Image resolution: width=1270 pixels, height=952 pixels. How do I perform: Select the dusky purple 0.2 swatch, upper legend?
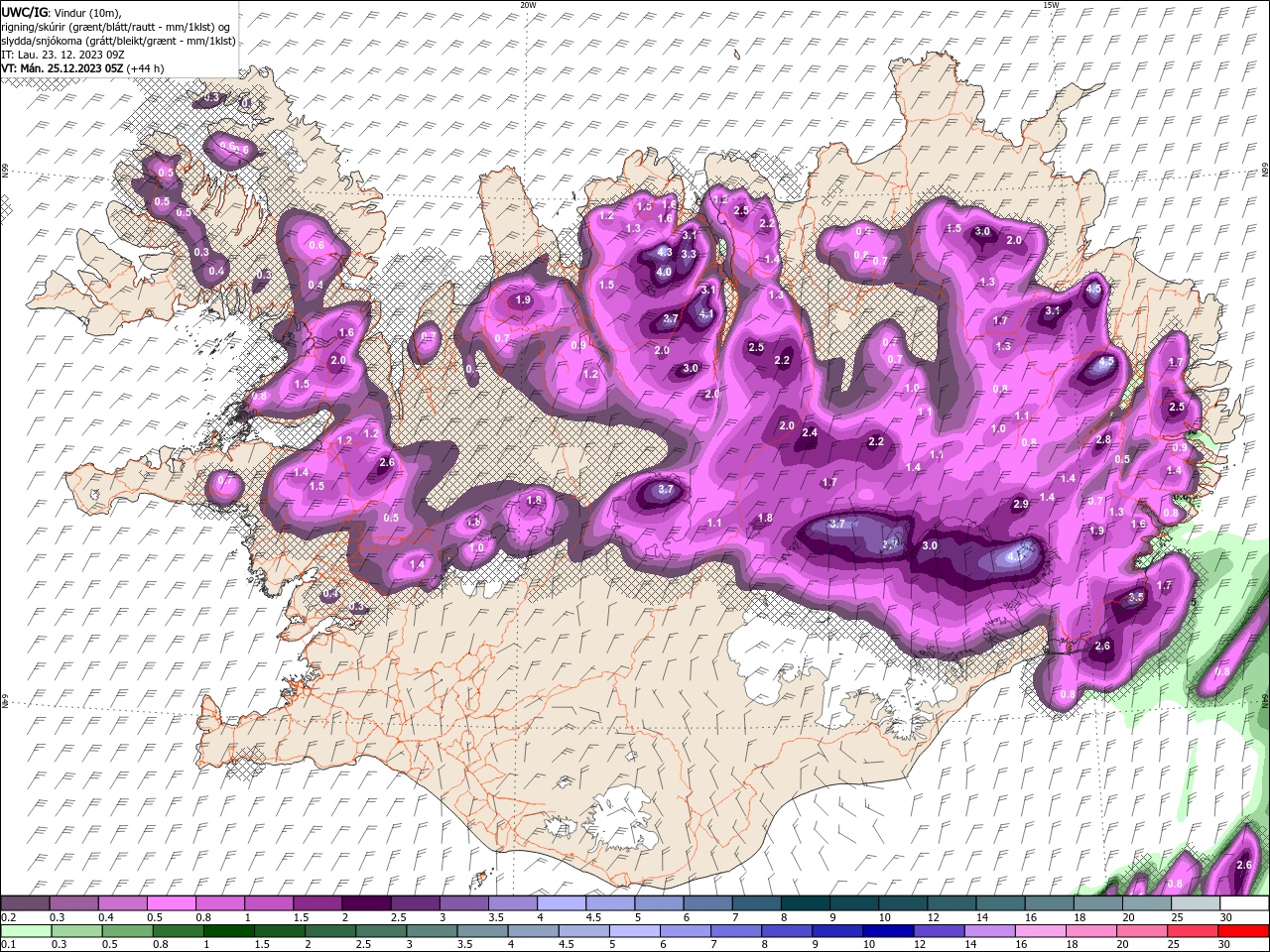click(27, 903)
